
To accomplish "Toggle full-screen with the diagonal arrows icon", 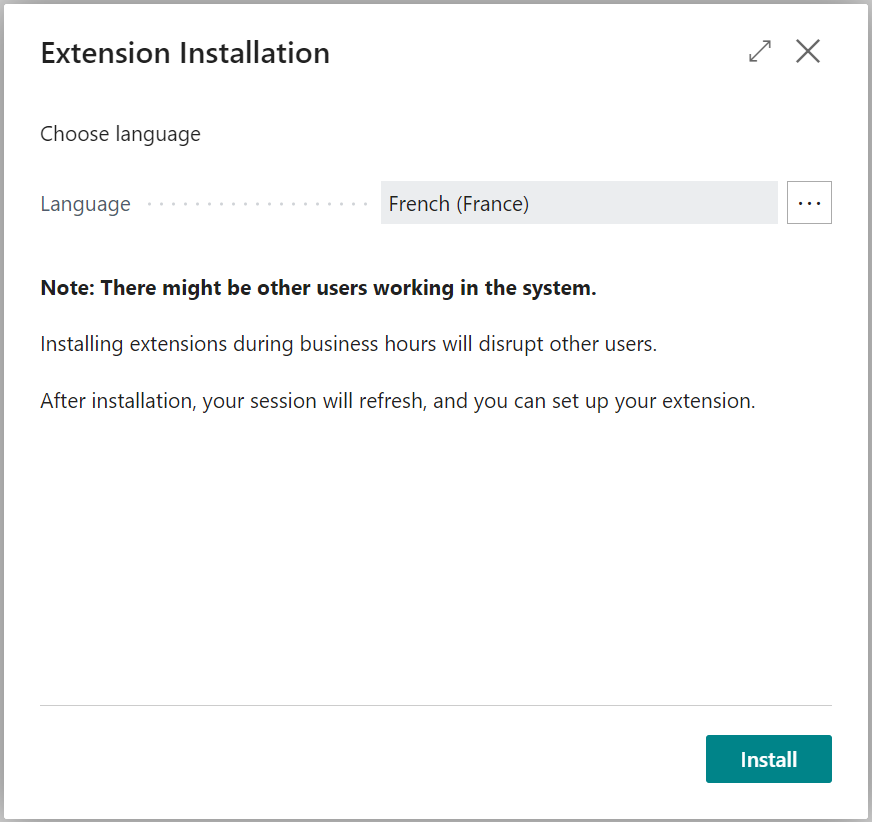I will tap(760, 51).
